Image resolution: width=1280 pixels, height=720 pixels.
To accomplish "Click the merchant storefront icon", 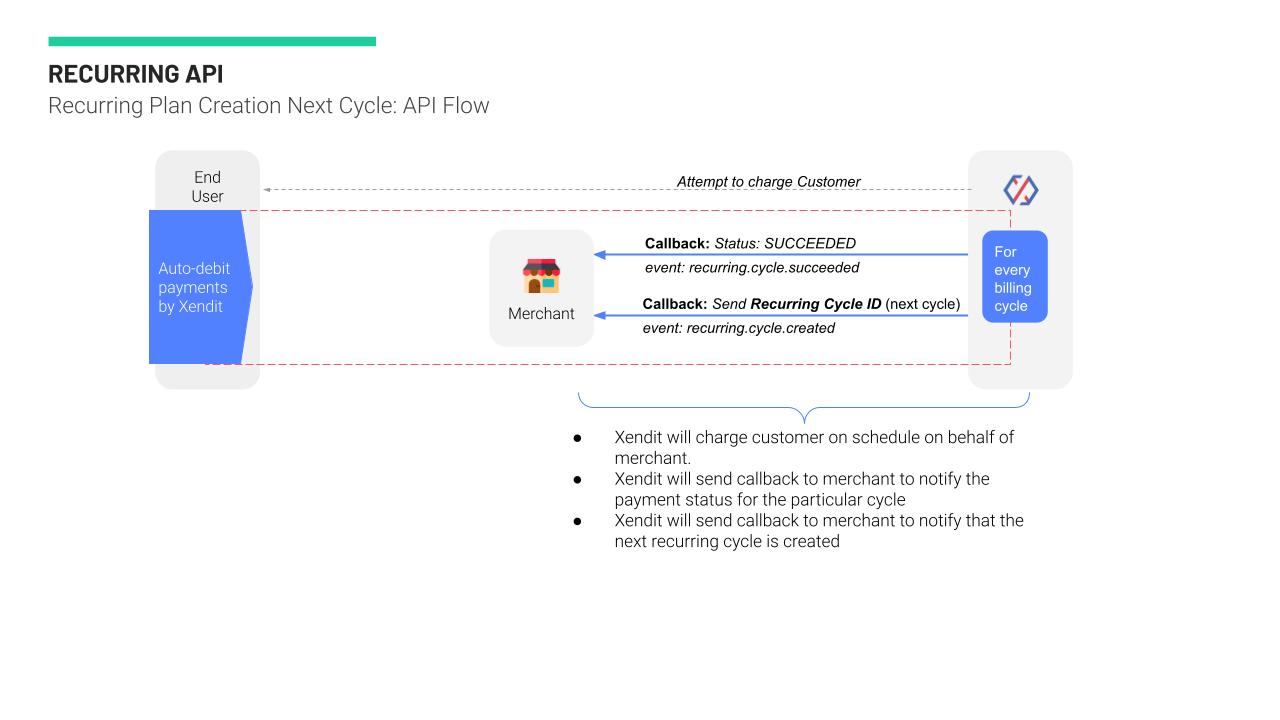I will pyautogui.click(x=541, y=276).
